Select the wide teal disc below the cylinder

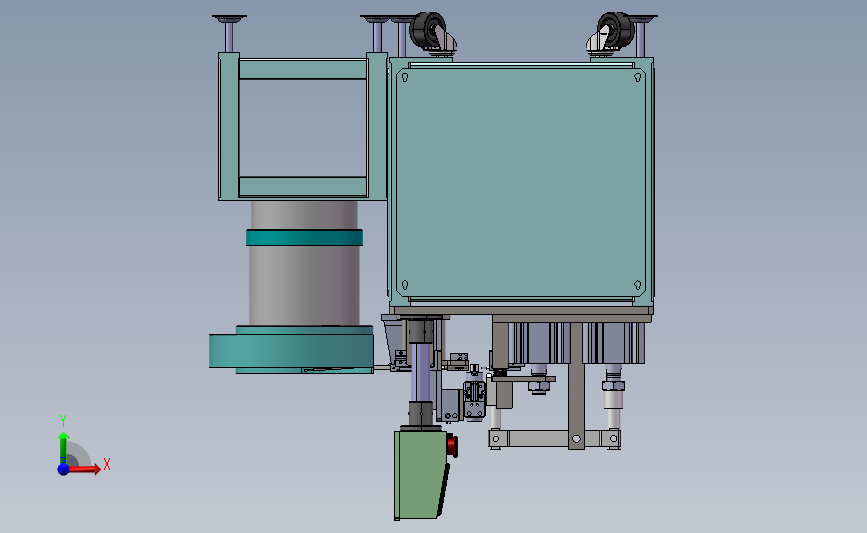(291, 351)
